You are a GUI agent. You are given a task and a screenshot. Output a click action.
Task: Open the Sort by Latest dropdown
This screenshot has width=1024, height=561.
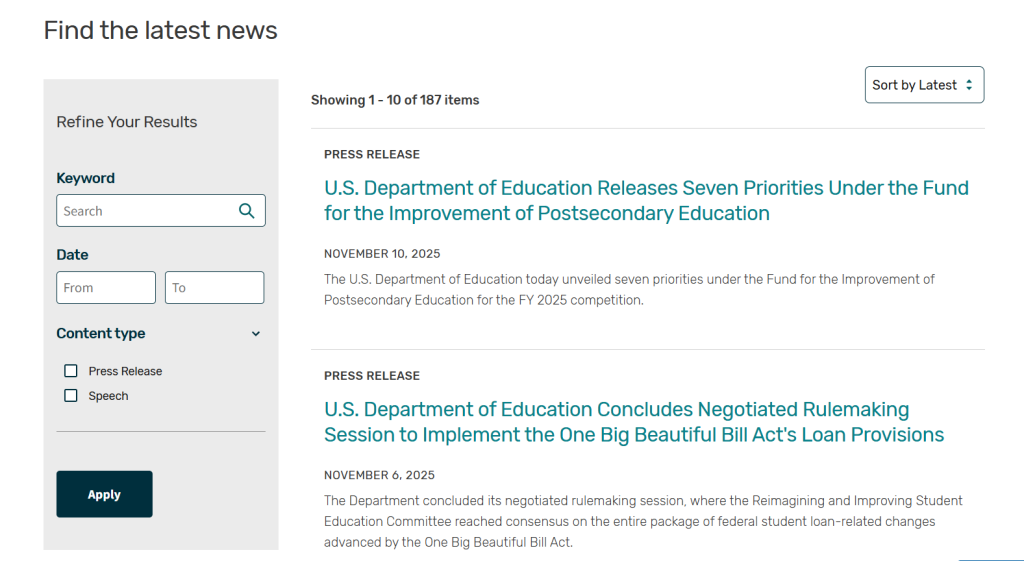pos(924,85)
